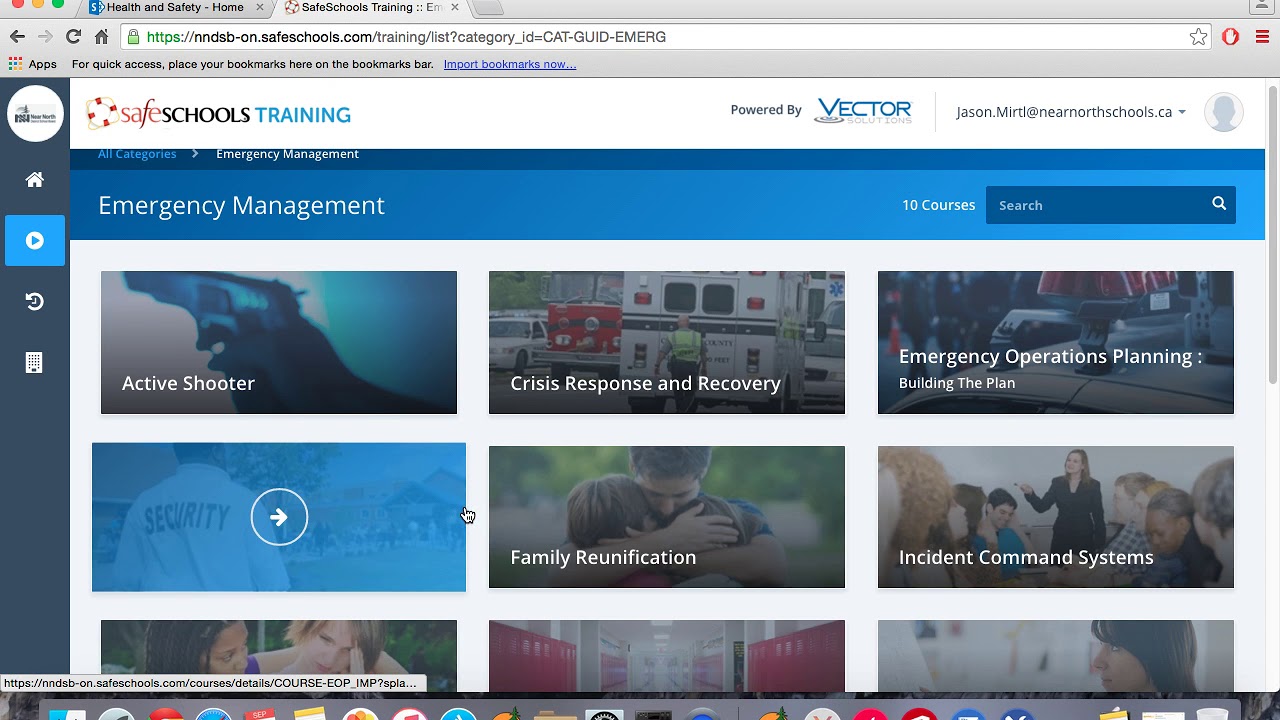Click the Import bookmarks now link
The width and height of the screenshot is (1280, 720).
510,64
